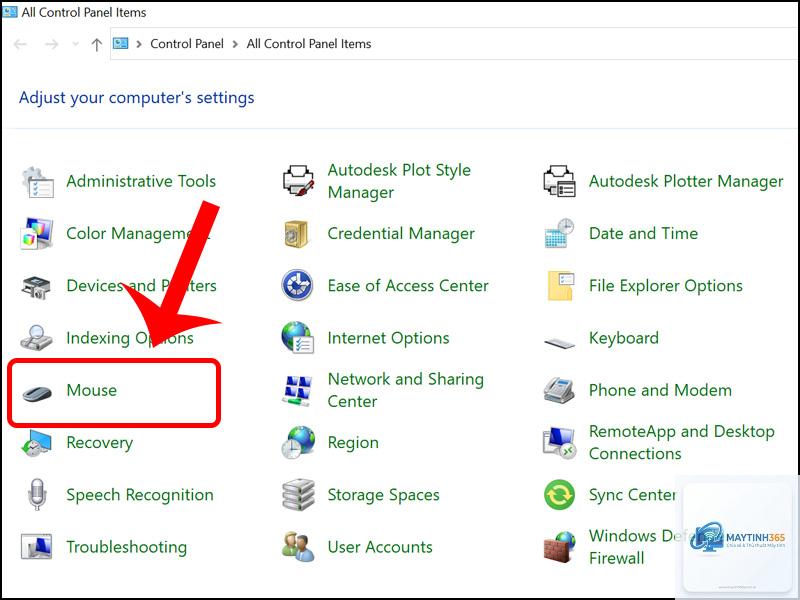
Task: Open the Autodesk Plotter Manager icon
Action: [x=559, y=181]
